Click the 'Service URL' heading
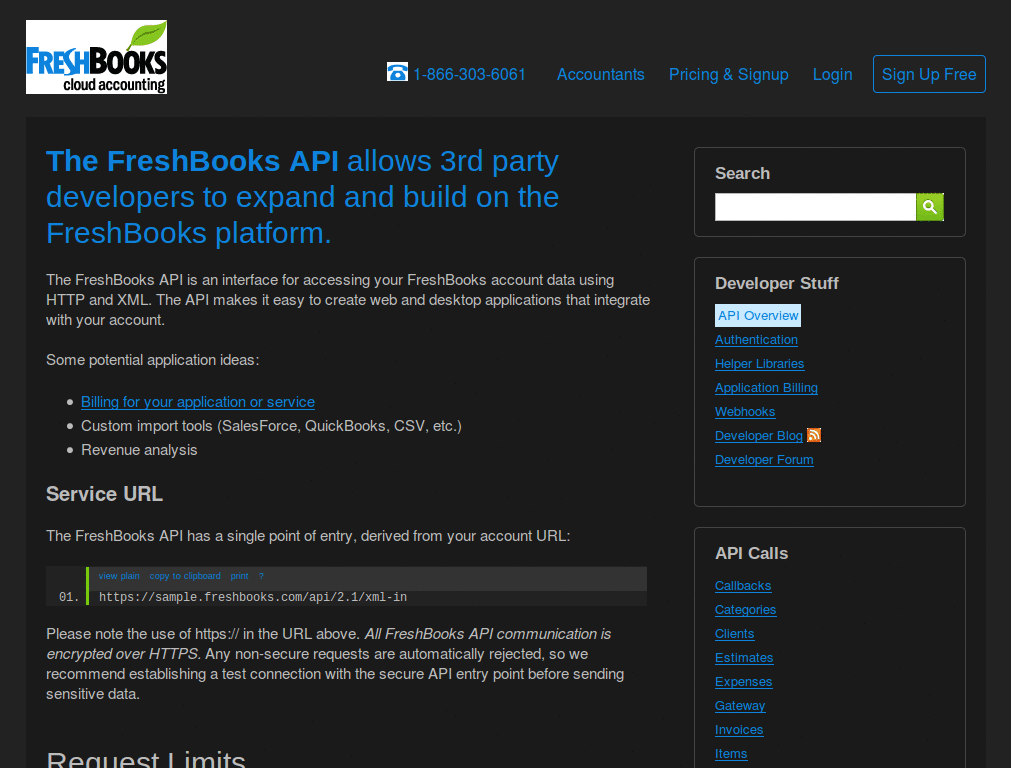 point(104,494)
